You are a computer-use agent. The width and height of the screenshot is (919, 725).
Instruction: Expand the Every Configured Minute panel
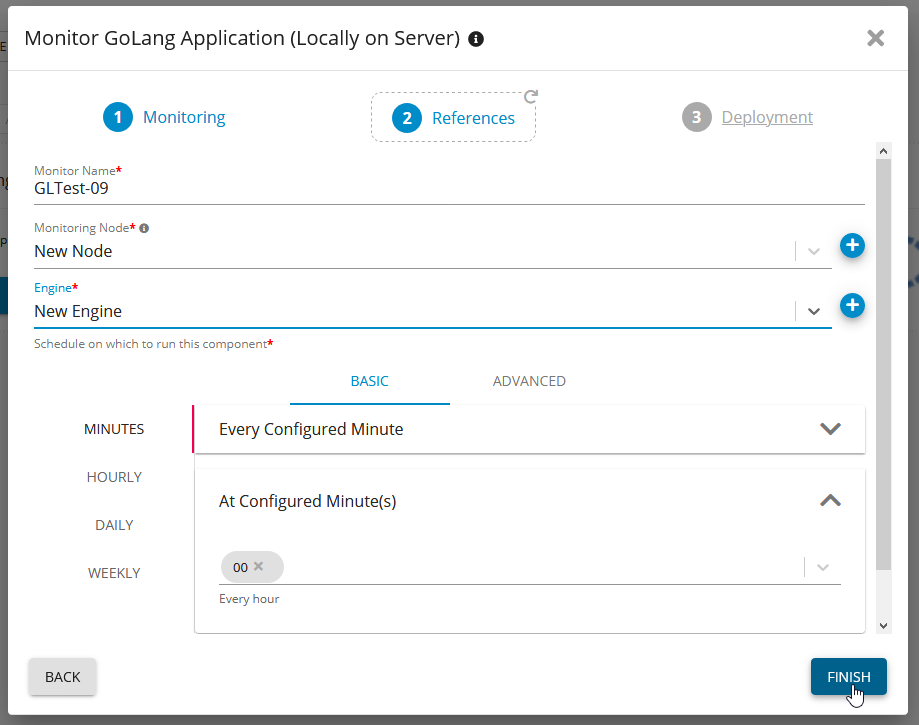tap(829, 429)
